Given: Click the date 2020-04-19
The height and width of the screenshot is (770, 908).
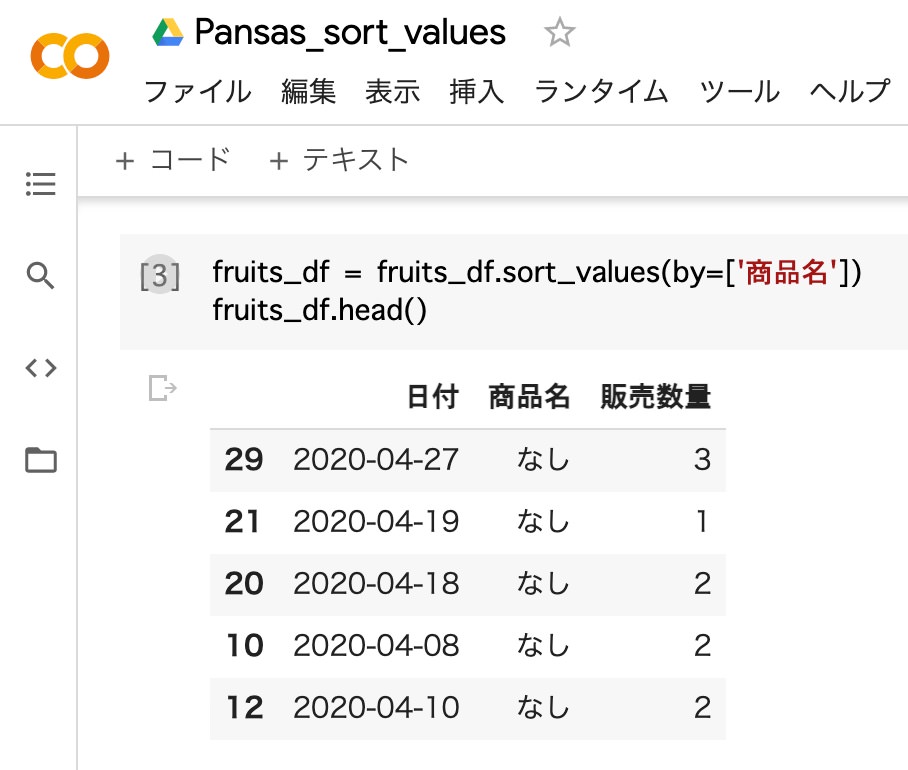Looking at the screenshot, I should (376, 522).
